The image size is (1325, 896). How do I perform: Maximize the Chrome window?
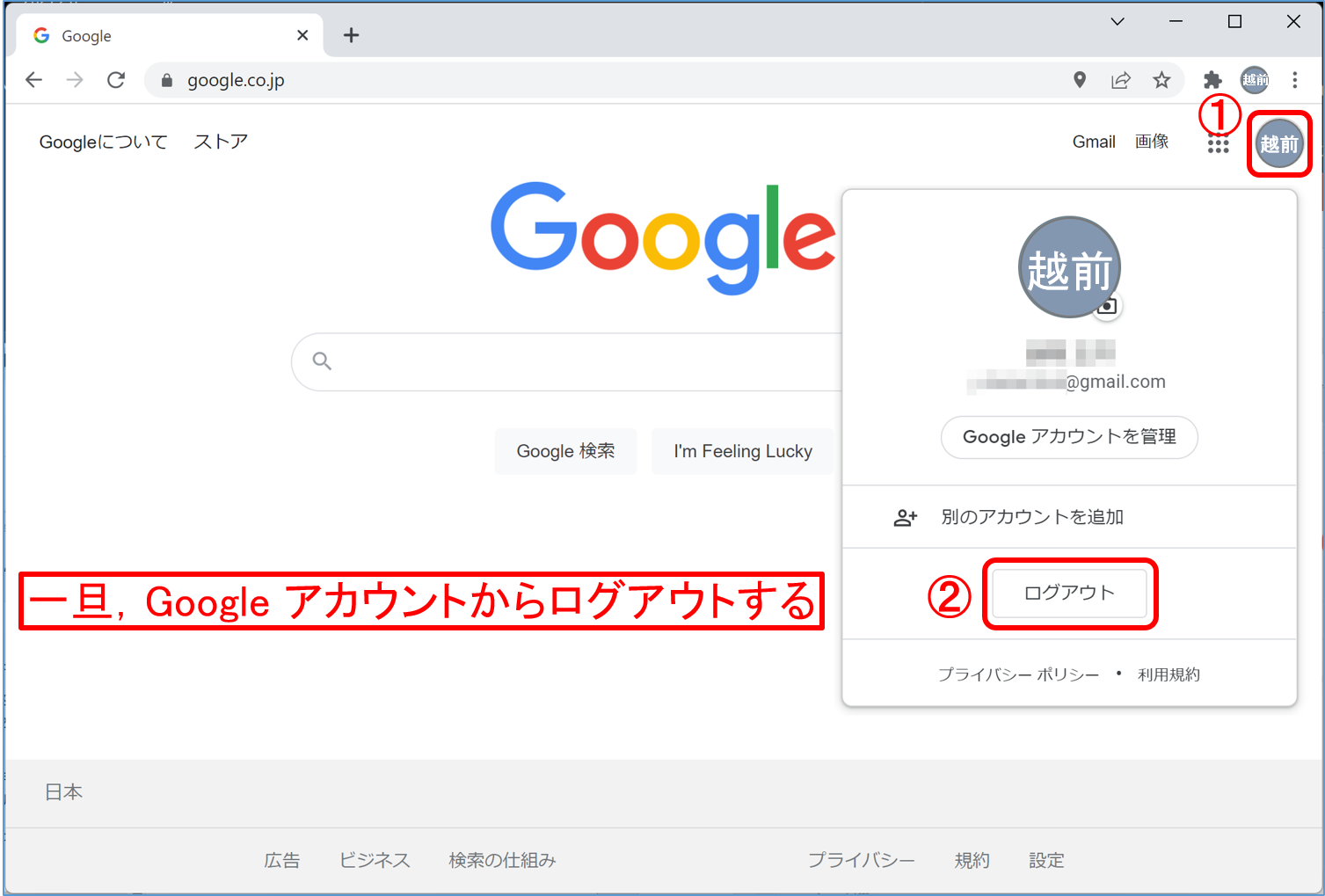(x=1234, y=21)
